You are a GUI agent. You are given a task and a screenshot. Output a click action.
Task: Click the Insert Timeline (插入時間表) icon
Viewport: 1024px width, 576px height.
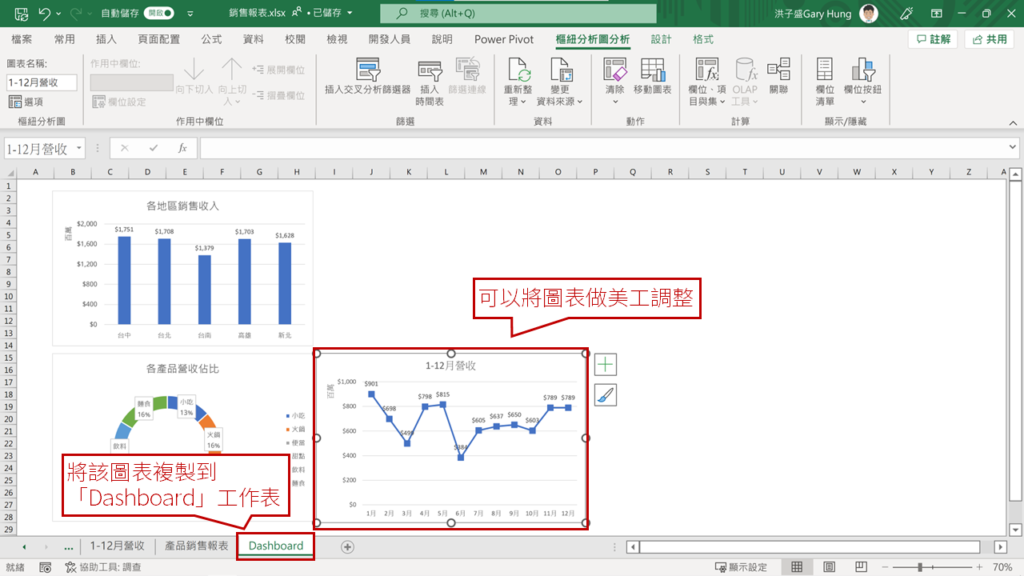pyautogui.click(x=430, y=70)
